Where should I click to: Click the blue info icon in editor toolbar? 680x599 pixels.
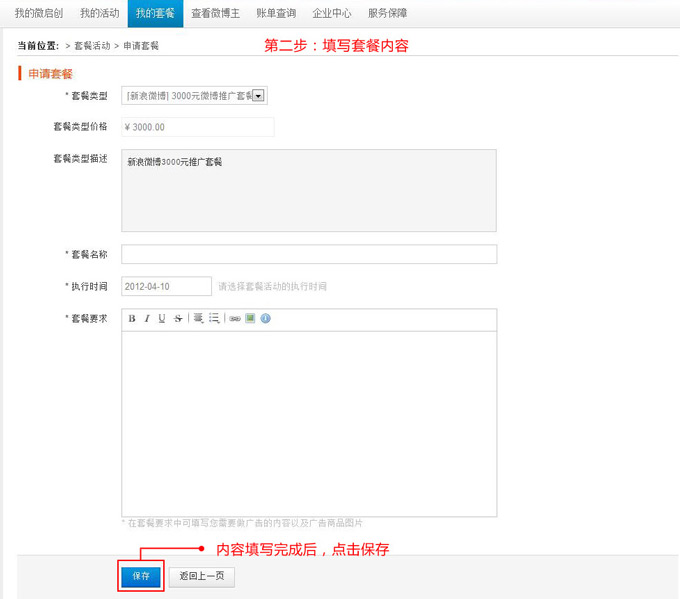click(266, 319)
